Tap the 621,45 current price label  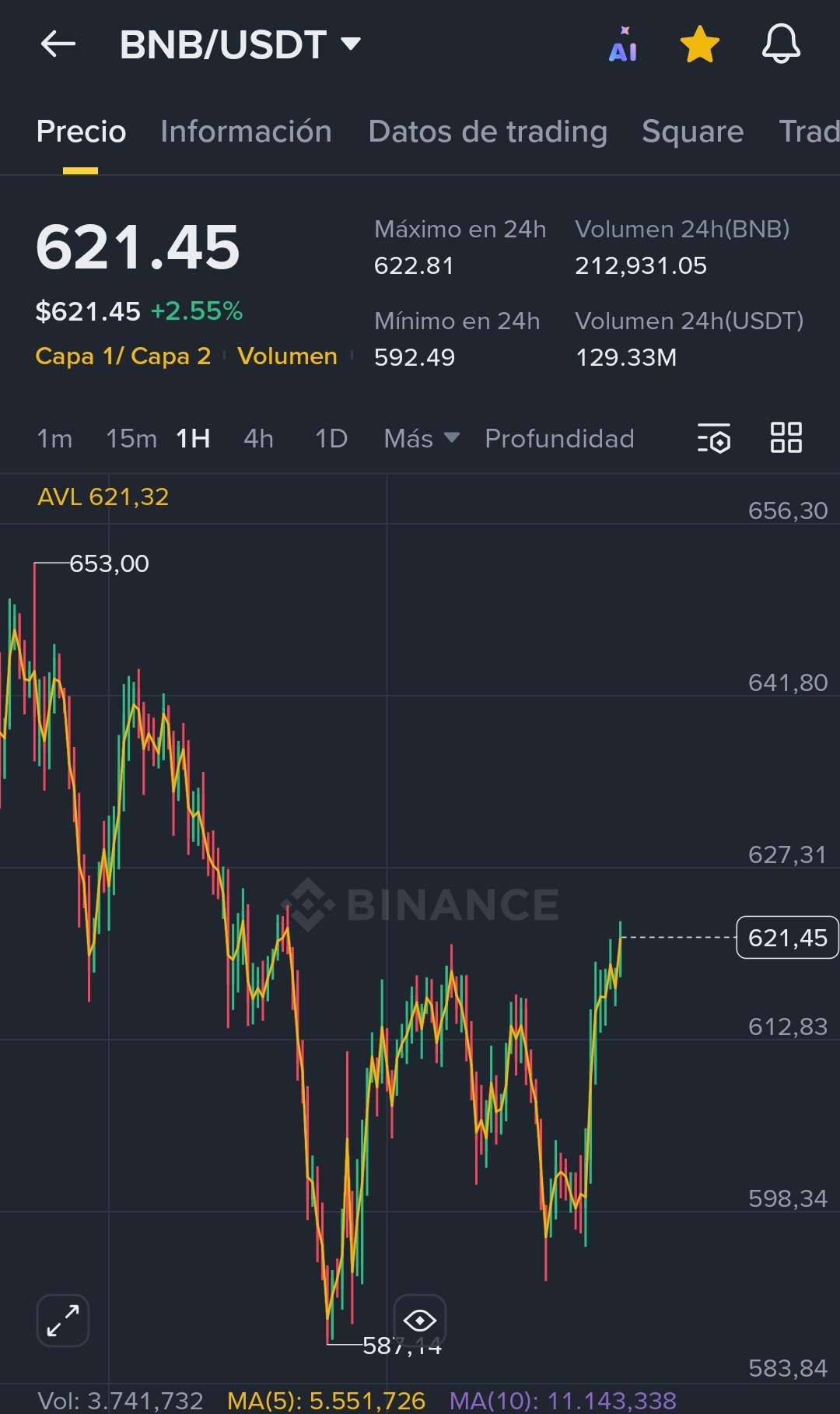[787, 938]
